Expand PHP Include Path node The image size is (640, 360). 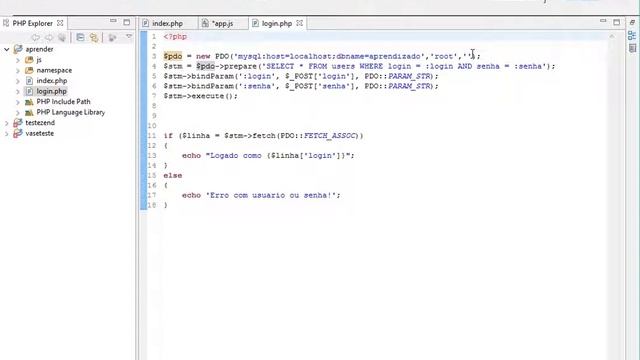[18, 102]
